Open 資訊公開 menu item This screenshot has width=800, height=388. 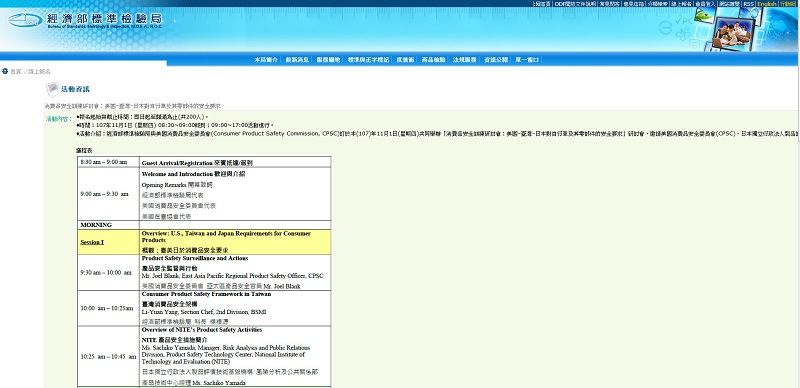(x=496, y=60)
